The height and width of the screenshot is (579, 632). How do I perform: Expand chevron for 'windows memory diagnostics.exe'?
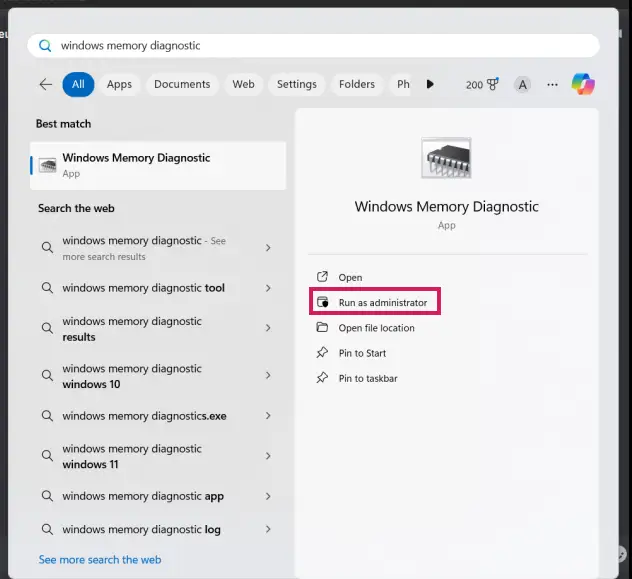click(x=268, y=415)
